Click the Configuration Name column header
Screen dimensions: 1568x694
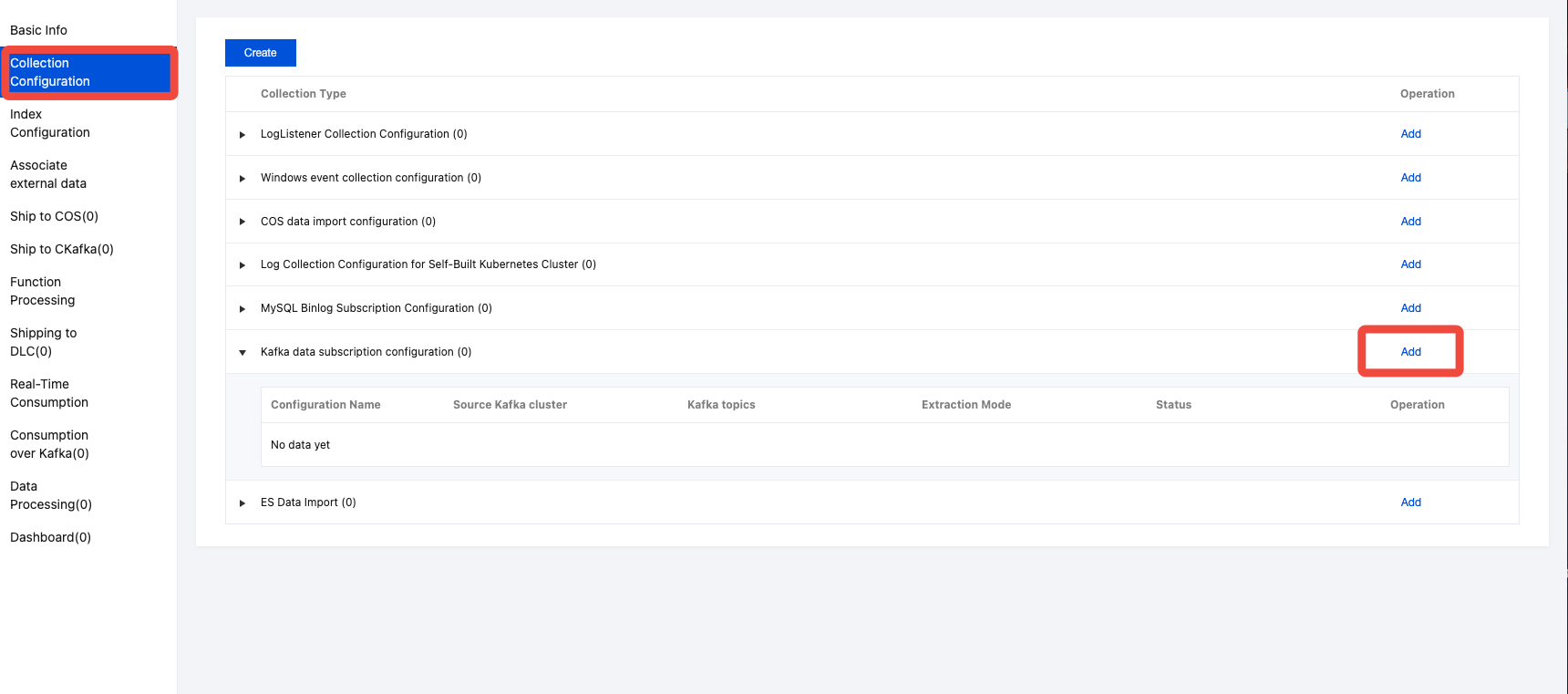click(x=325, y=405)
